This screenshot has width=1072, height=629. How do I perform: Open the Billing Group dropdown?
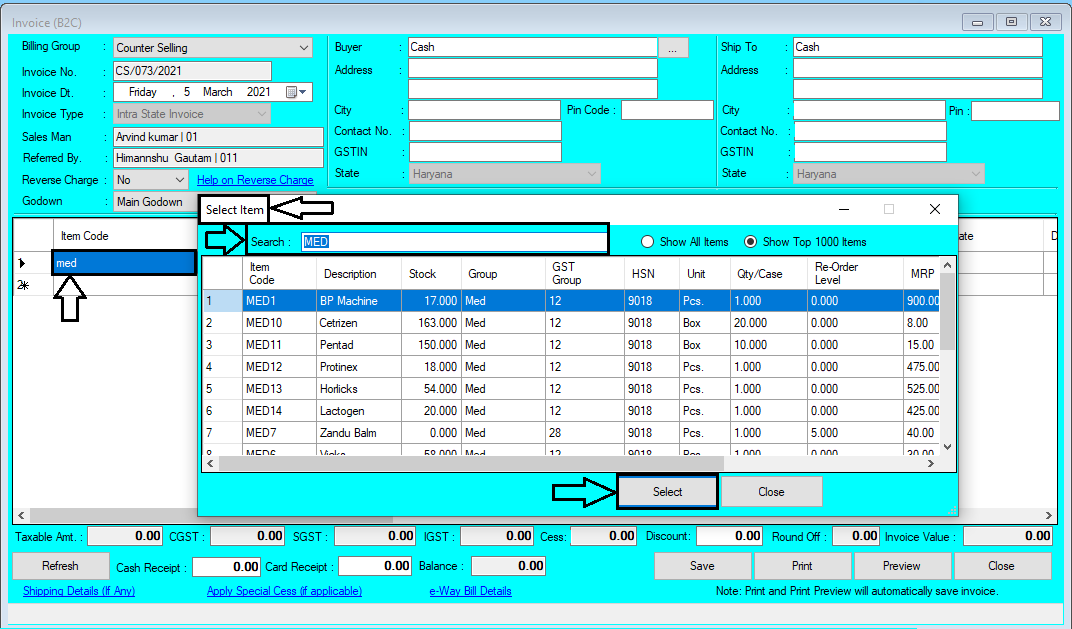click(303, 46)
